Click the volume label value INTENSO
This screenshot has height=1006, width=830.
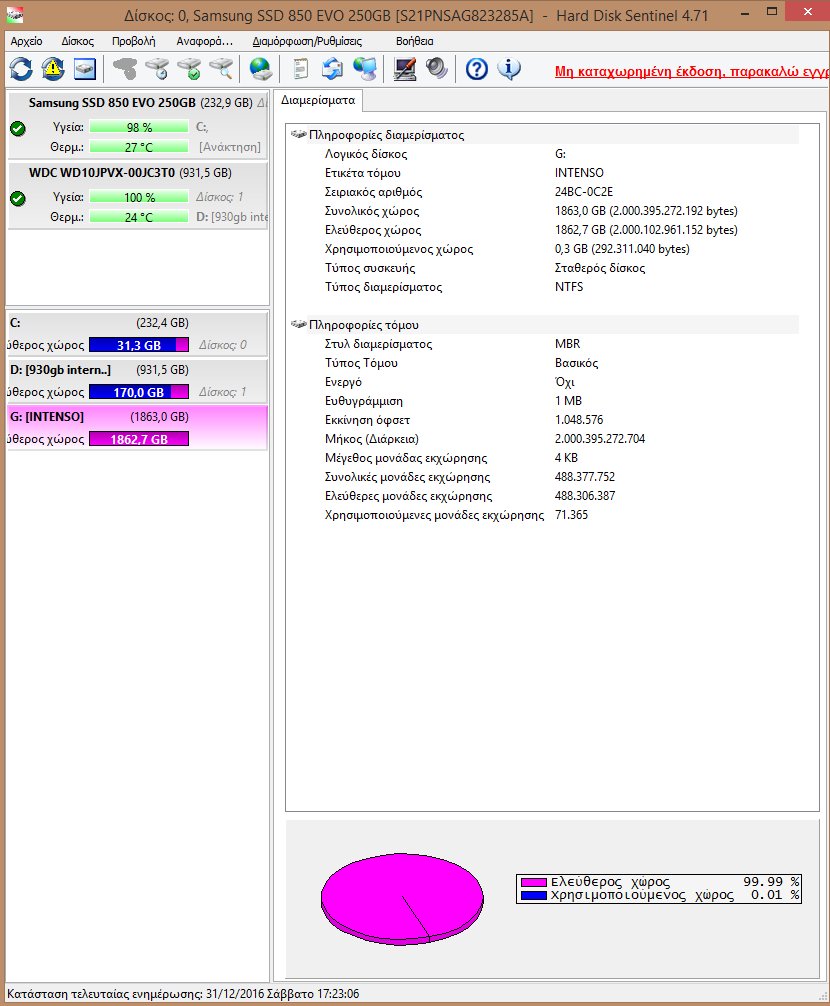pyautogui.click(x=579, y=173)
